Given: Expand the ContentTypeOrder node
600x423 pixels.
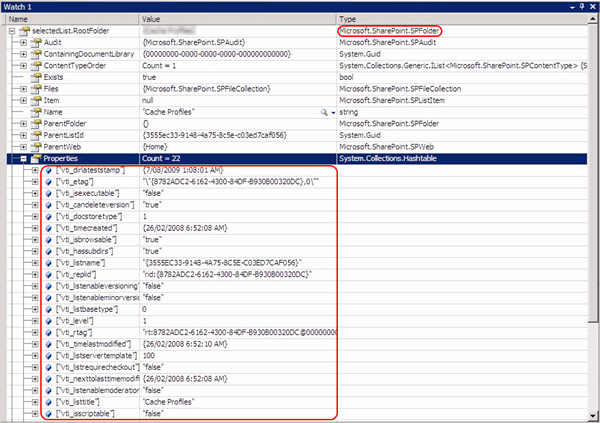Looking at the screenshot, I should 23,66.
